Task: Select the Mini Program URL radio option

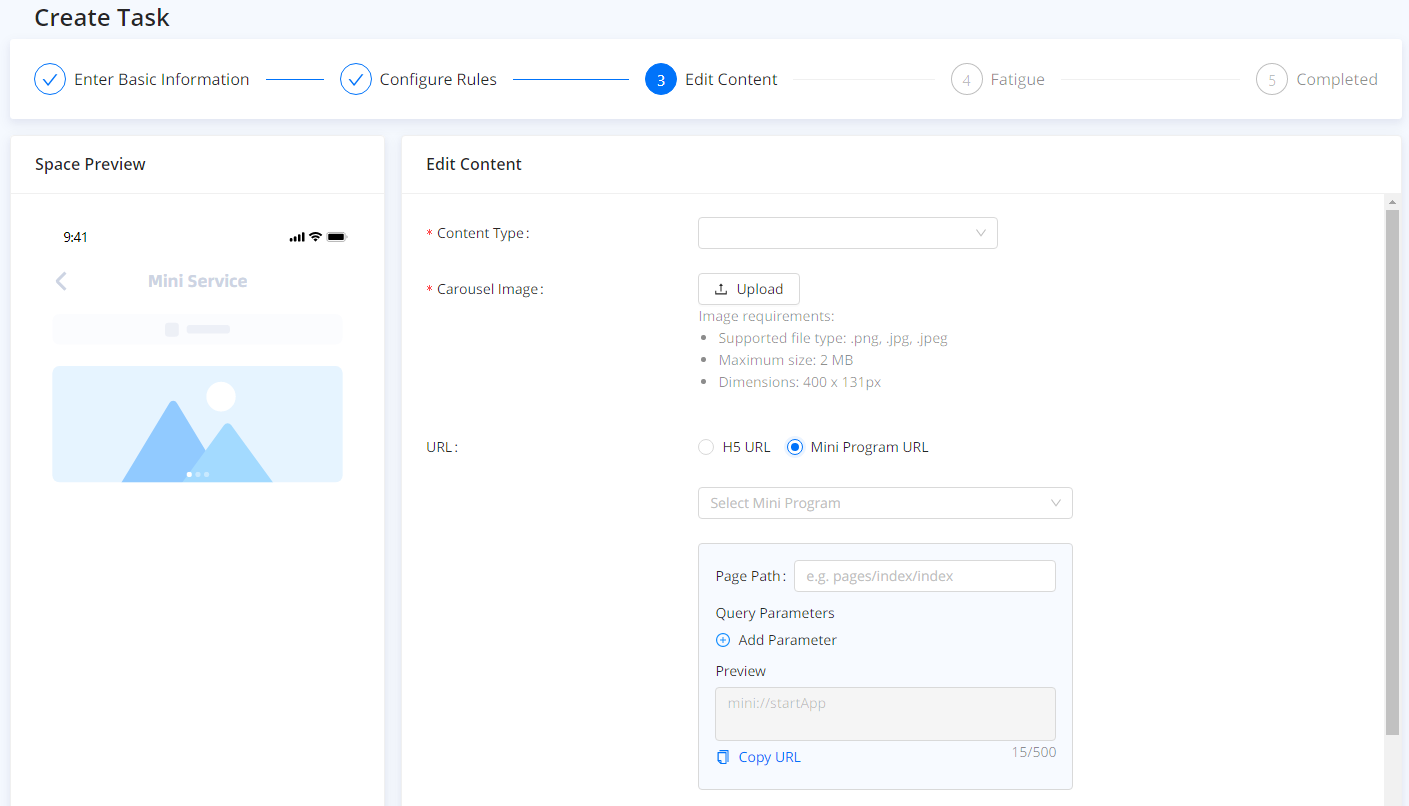Action: [x=795, y=447]
